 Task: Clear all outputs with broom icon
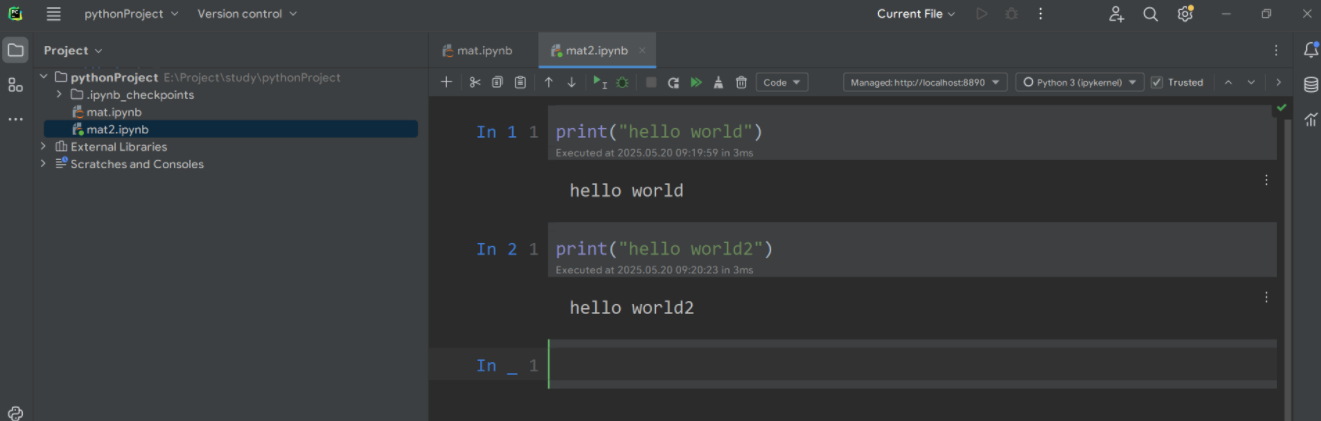[718, 82]
